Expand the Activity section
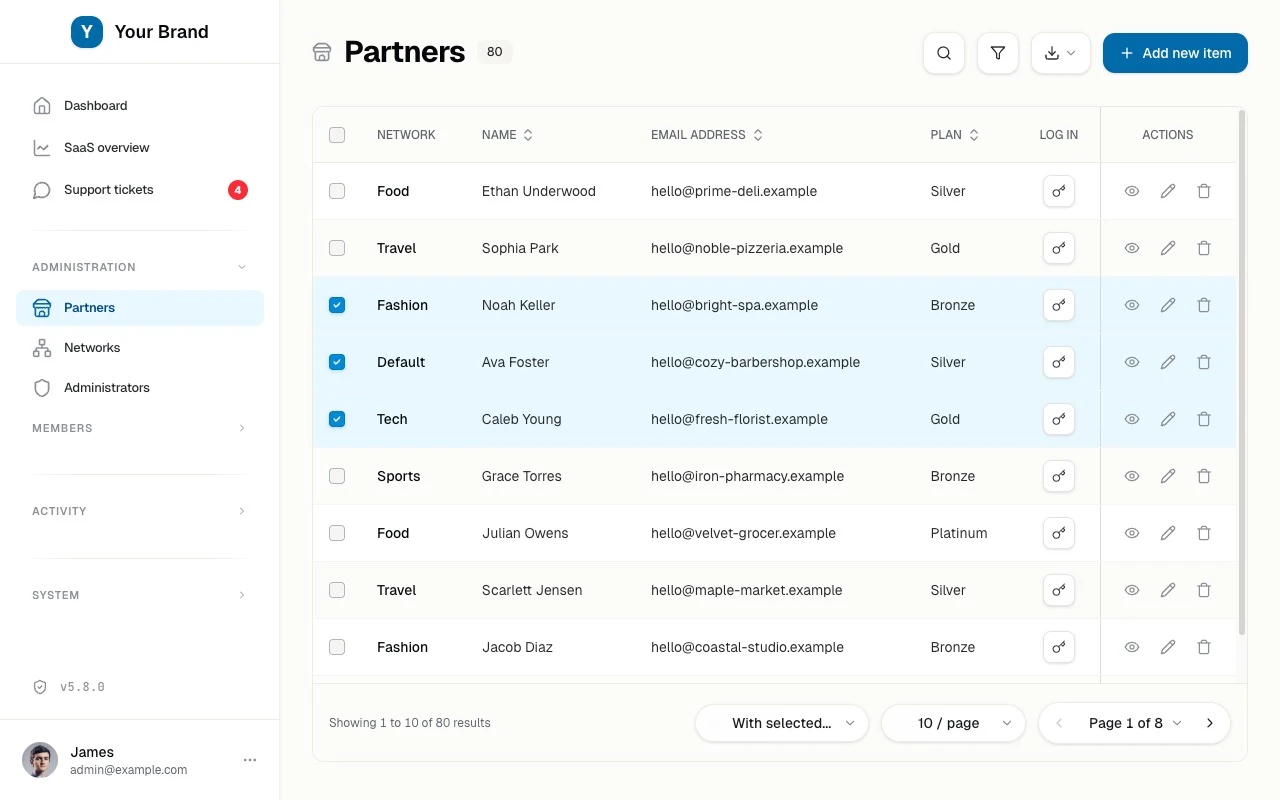 coord(140,511)
